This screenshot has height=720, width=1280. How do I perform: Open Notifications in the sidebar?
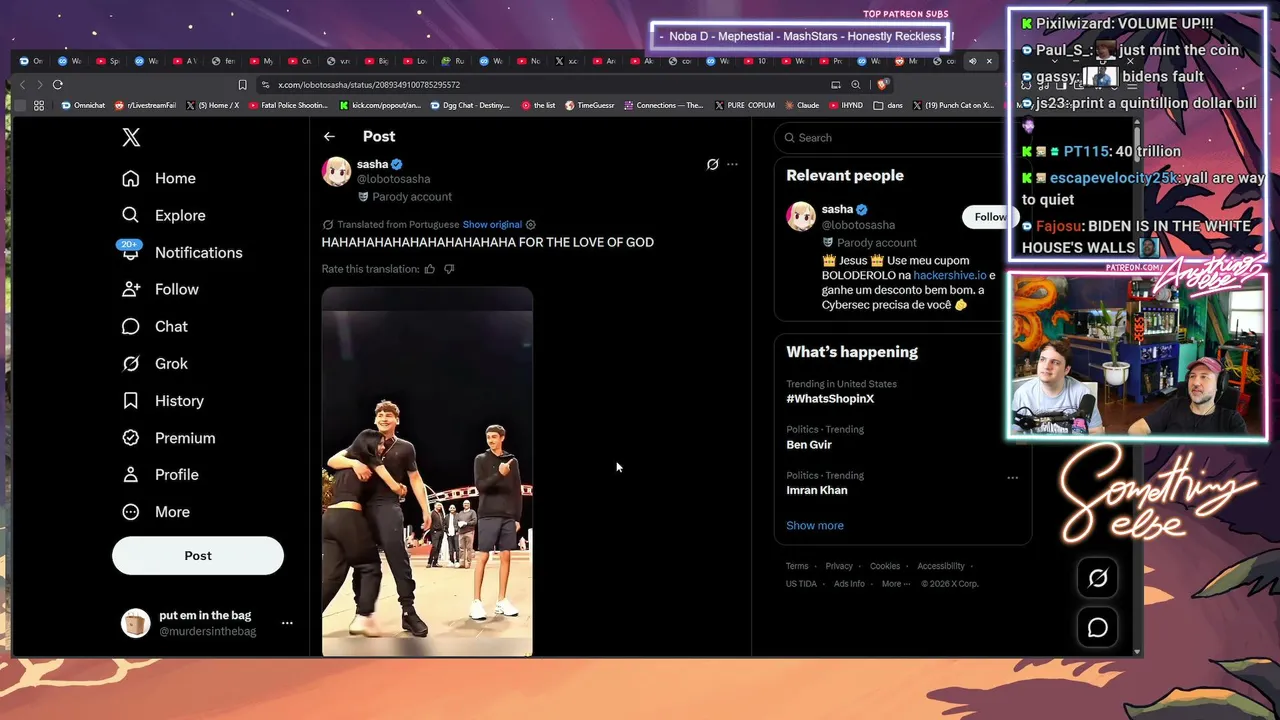pos(181,252)
